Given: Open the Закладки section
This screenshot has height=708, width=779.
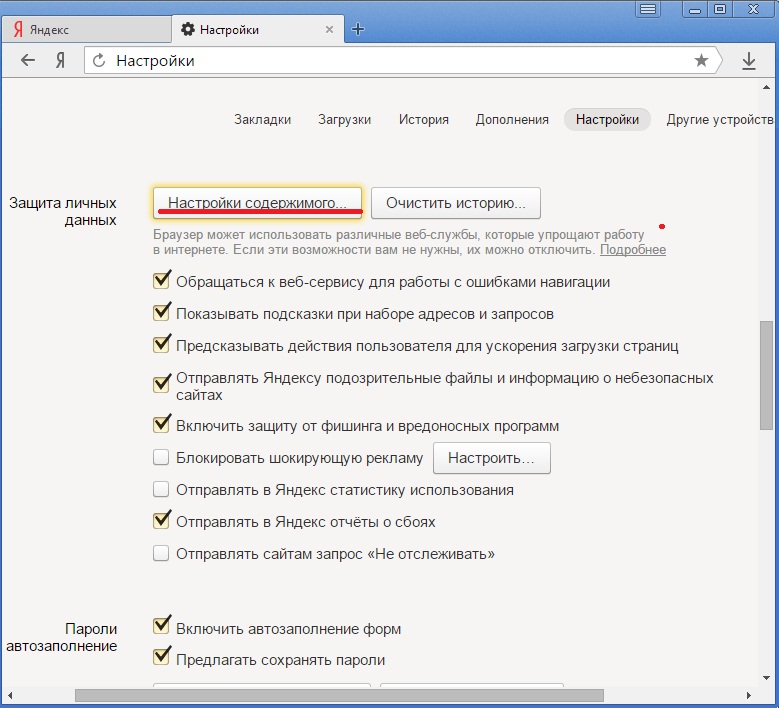Looking at the screenshot, I should point(262,120).
